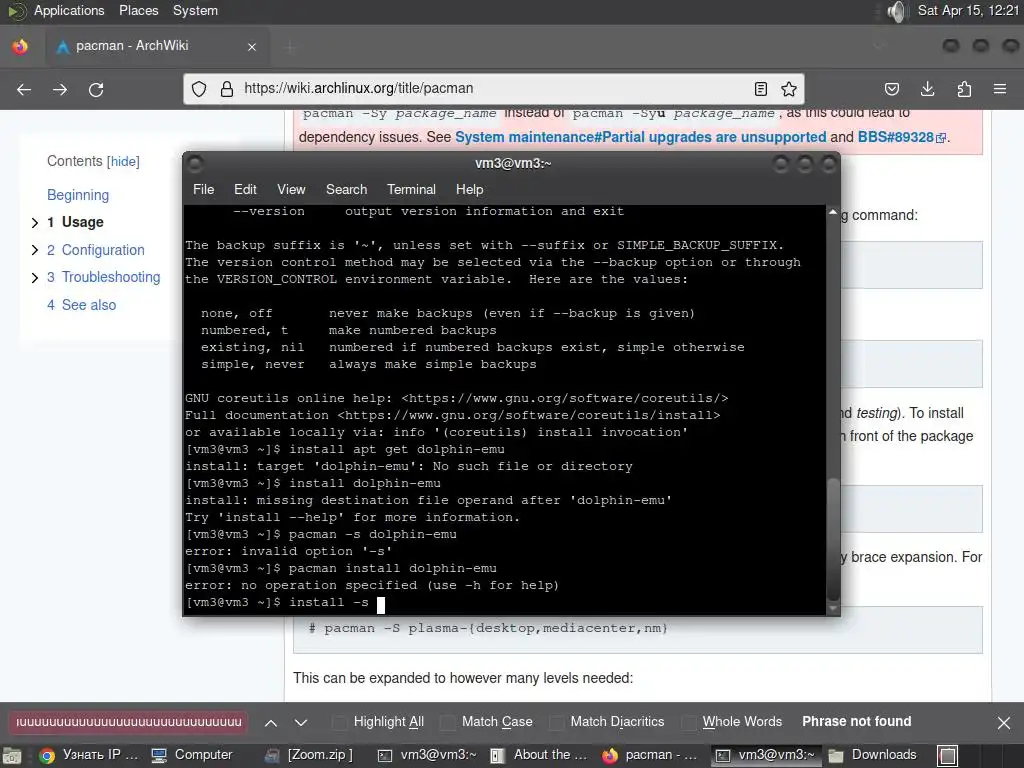The height and width of the screenshot is (768, 1024).
Task: Hide the Contents sidebar
Action: tap(123, 161)
